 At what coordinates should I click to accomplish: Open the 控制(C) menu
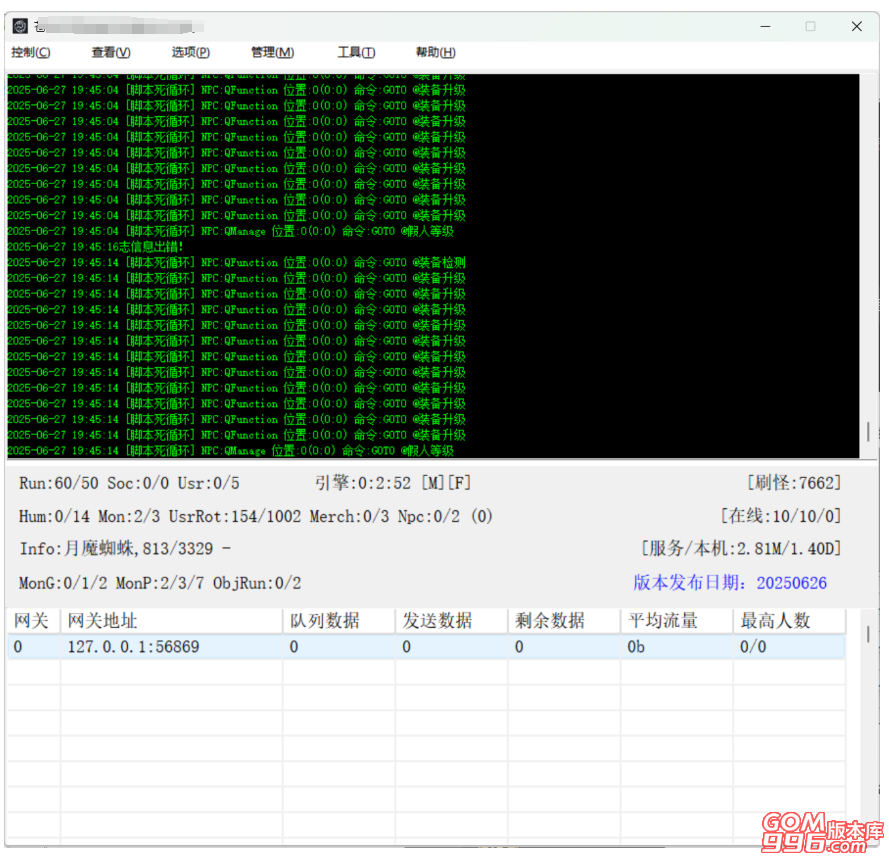pos(31,53)
